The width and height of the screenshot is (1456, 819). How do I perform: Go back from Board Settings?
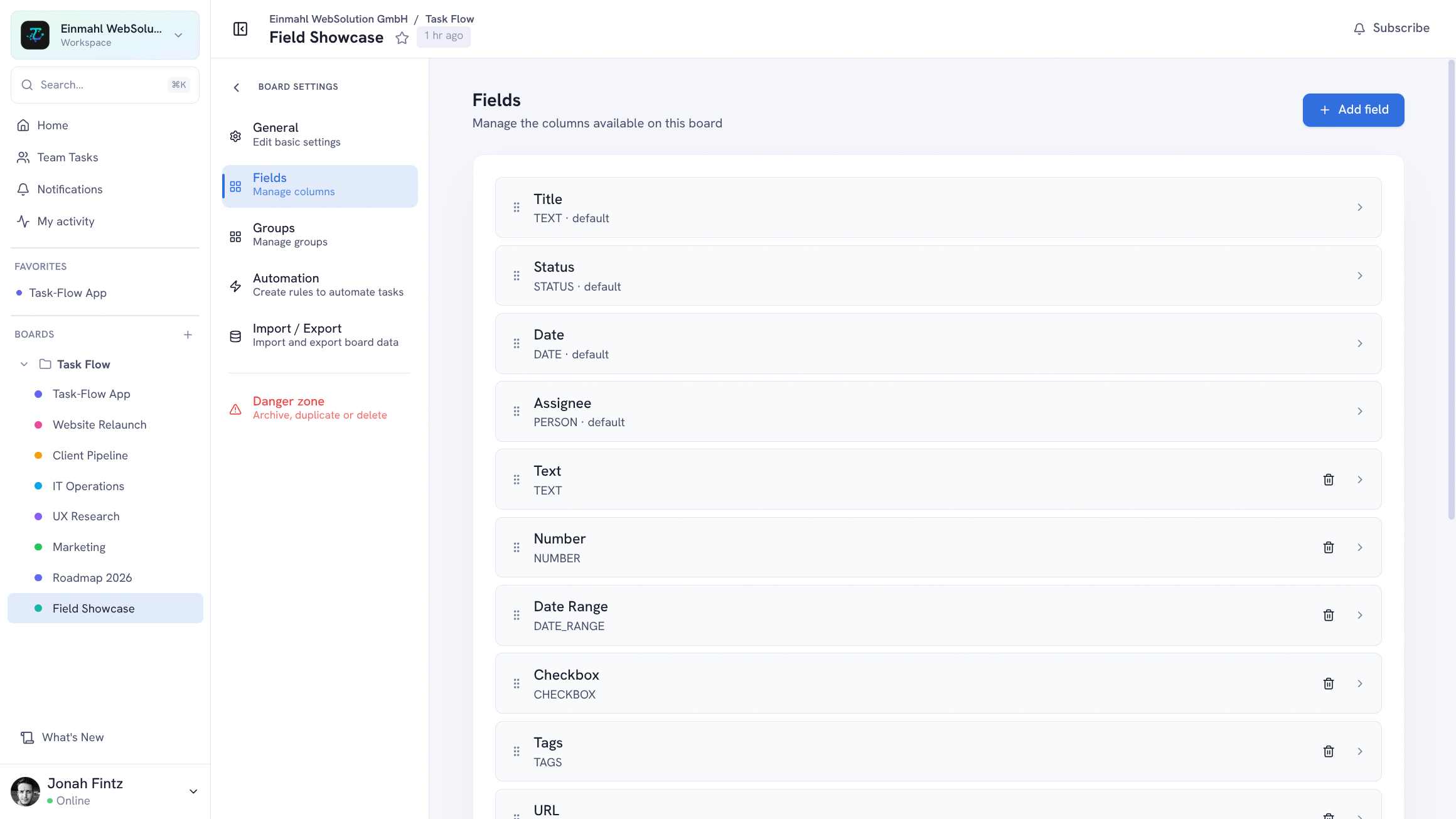(237, 87)
